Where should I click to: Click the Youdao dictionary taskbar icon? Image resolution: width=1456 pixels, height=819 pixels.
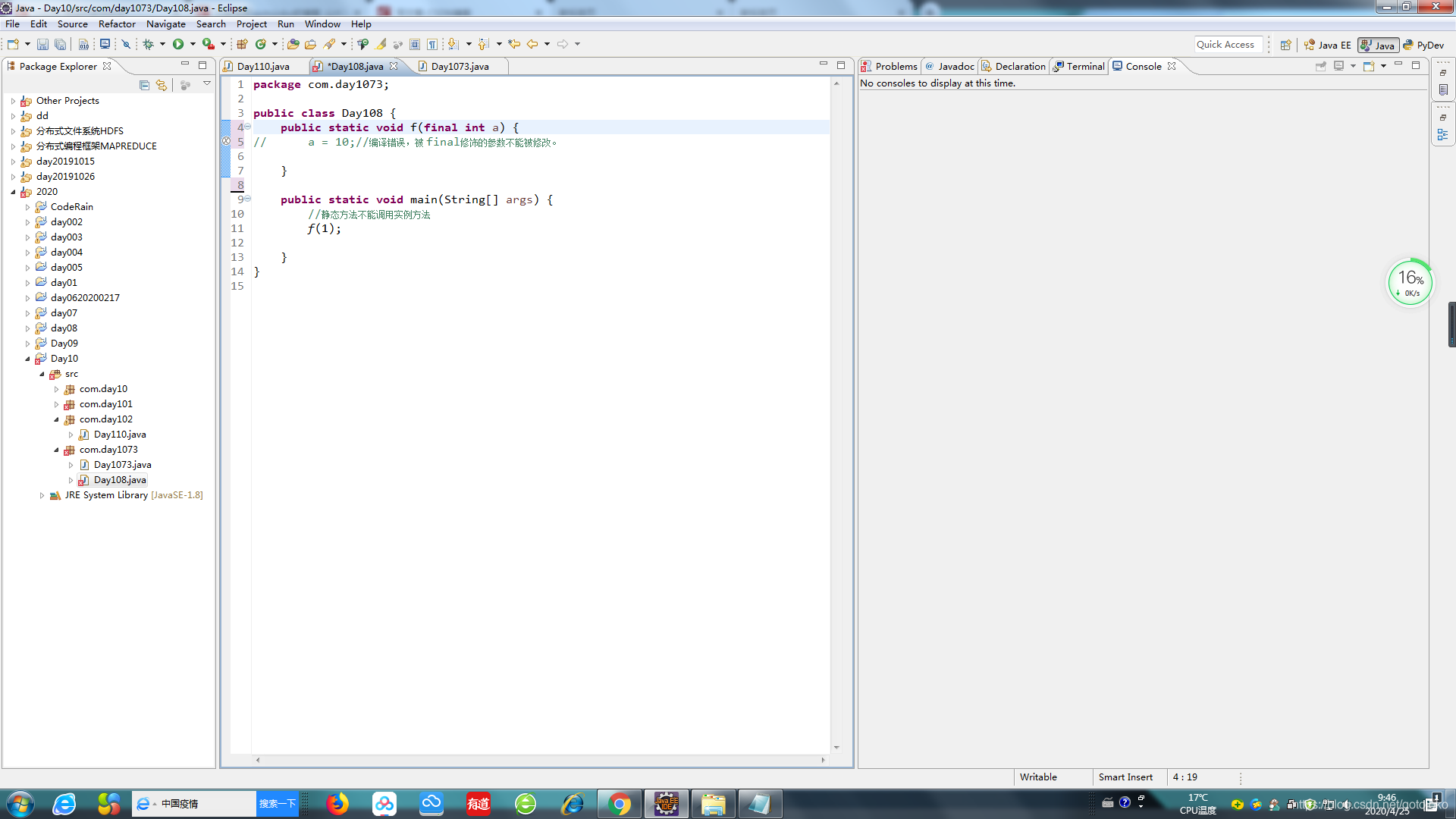click(479, 803)
